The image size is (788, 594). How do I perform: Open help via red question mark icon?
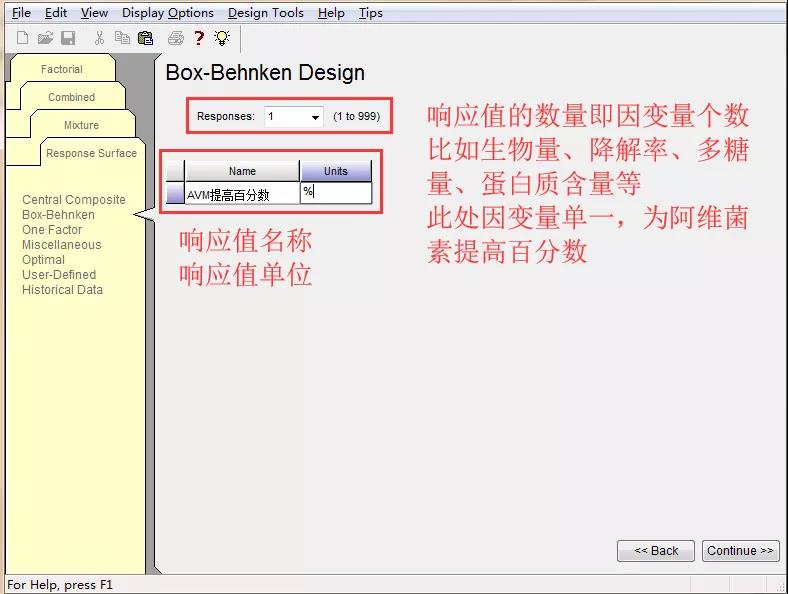[x=199, y=38]
